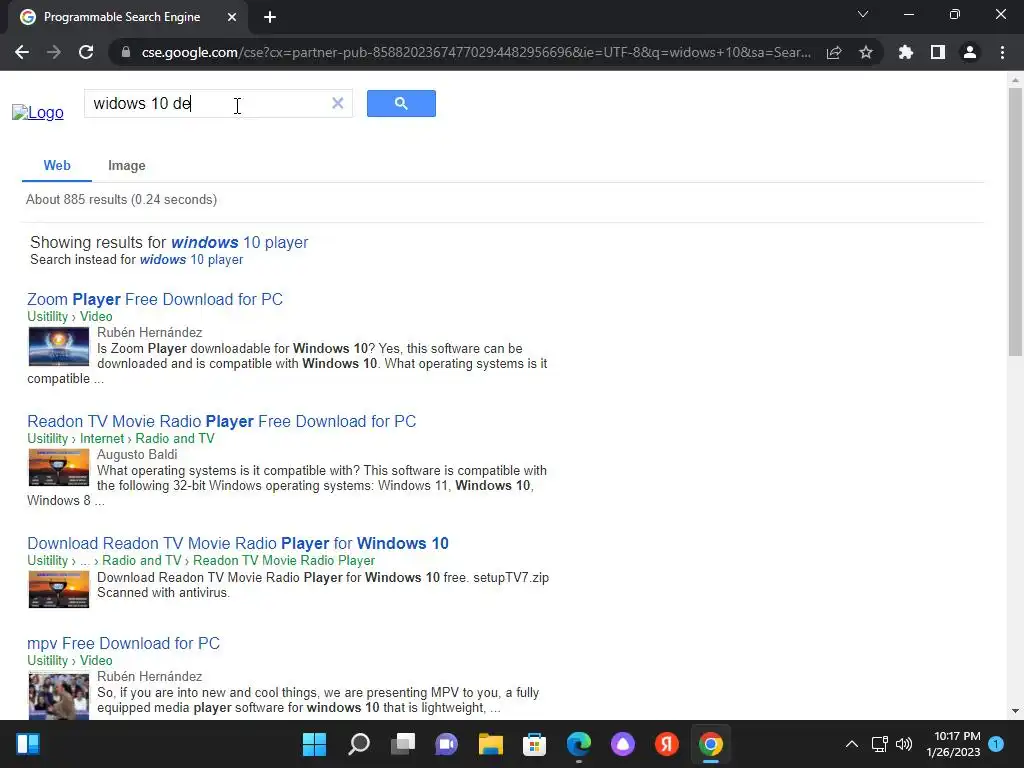Close the Programmable Search Engine tab
This screenshot has height=768, width=1024.
pos(232,17)
